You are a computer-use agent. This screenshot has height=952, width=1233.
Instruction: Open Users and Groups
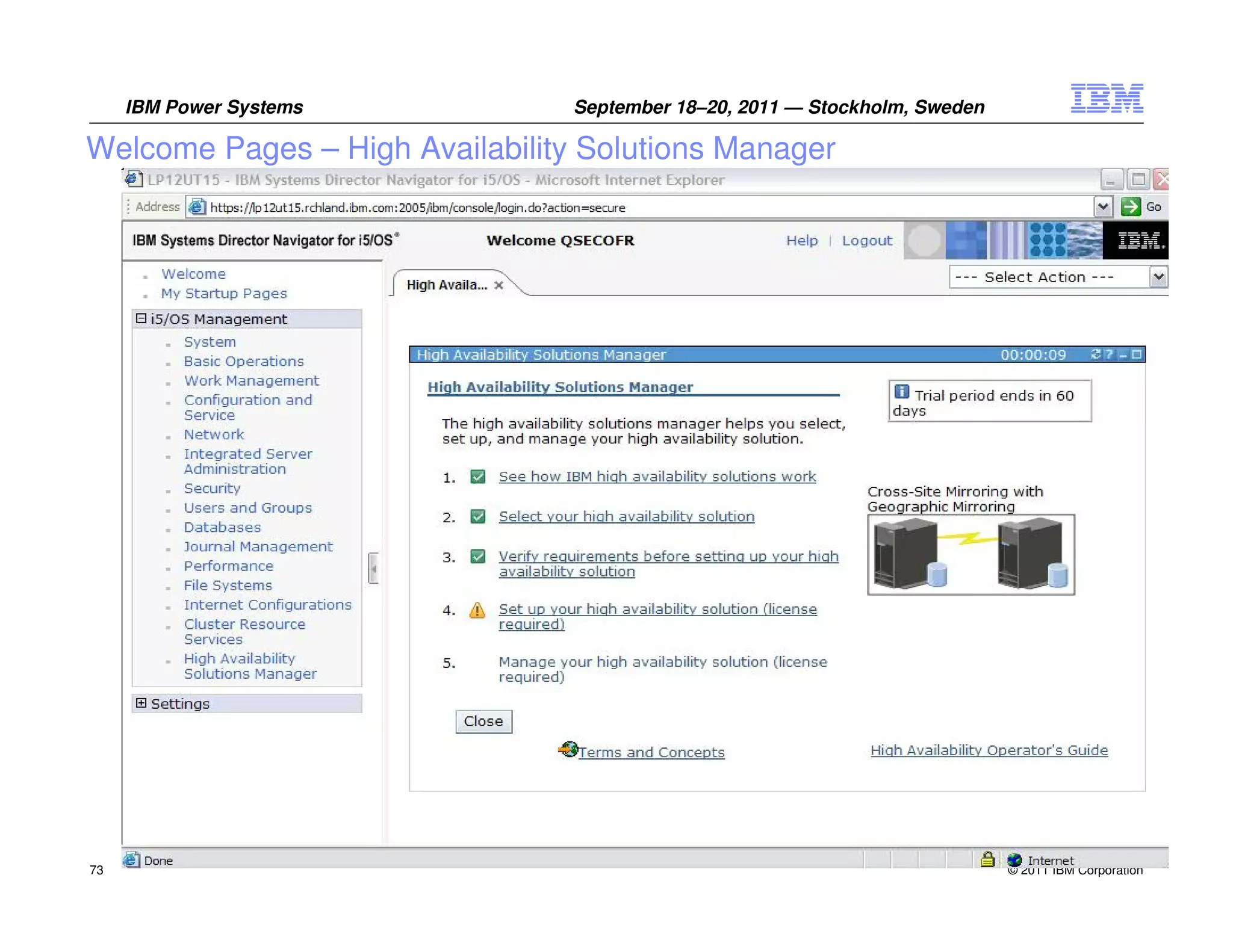point(248,508)
